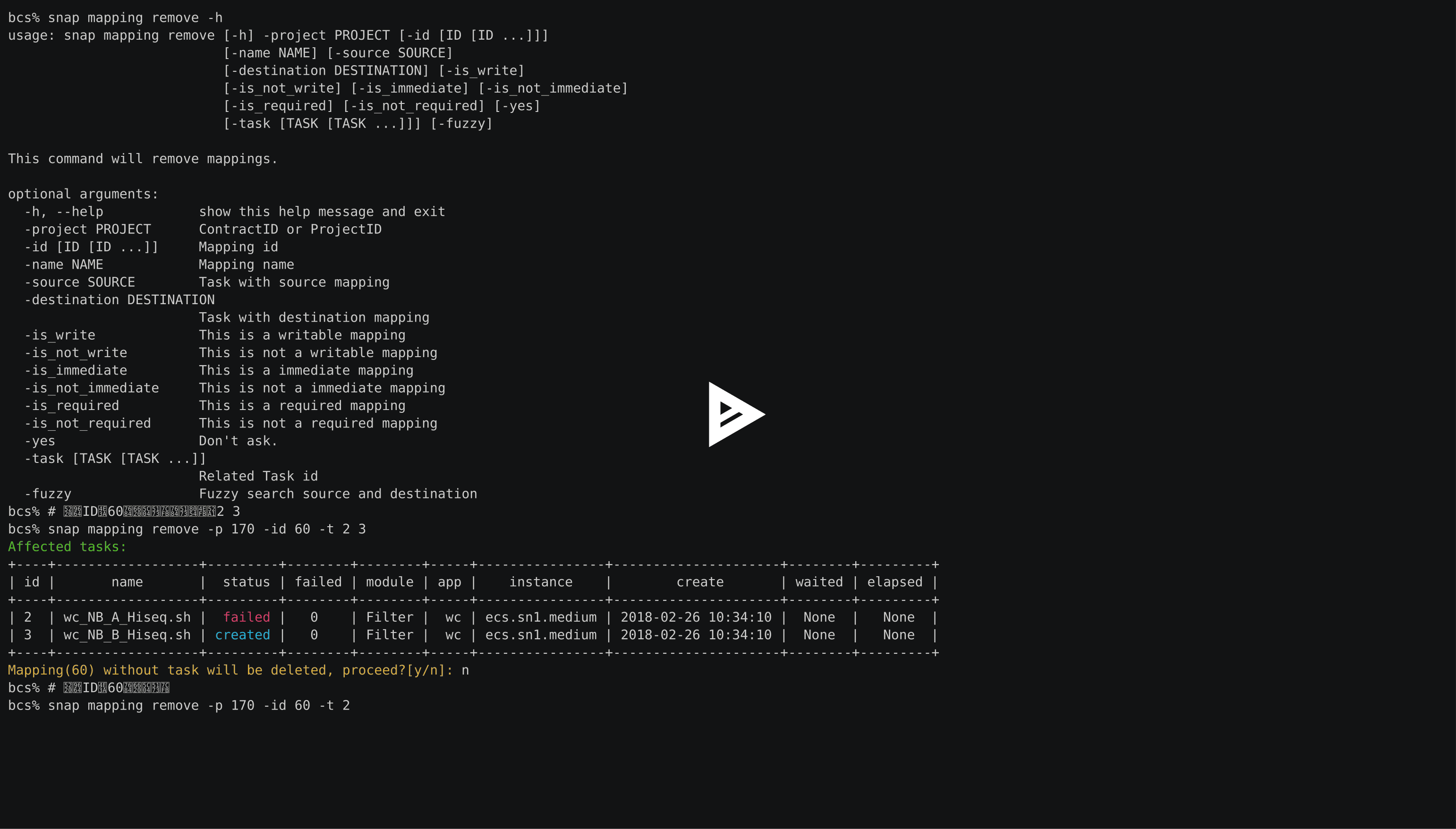Click the '-source SOURCE' option line
This screenshot has height=829, width=1456.
[207, 282]
